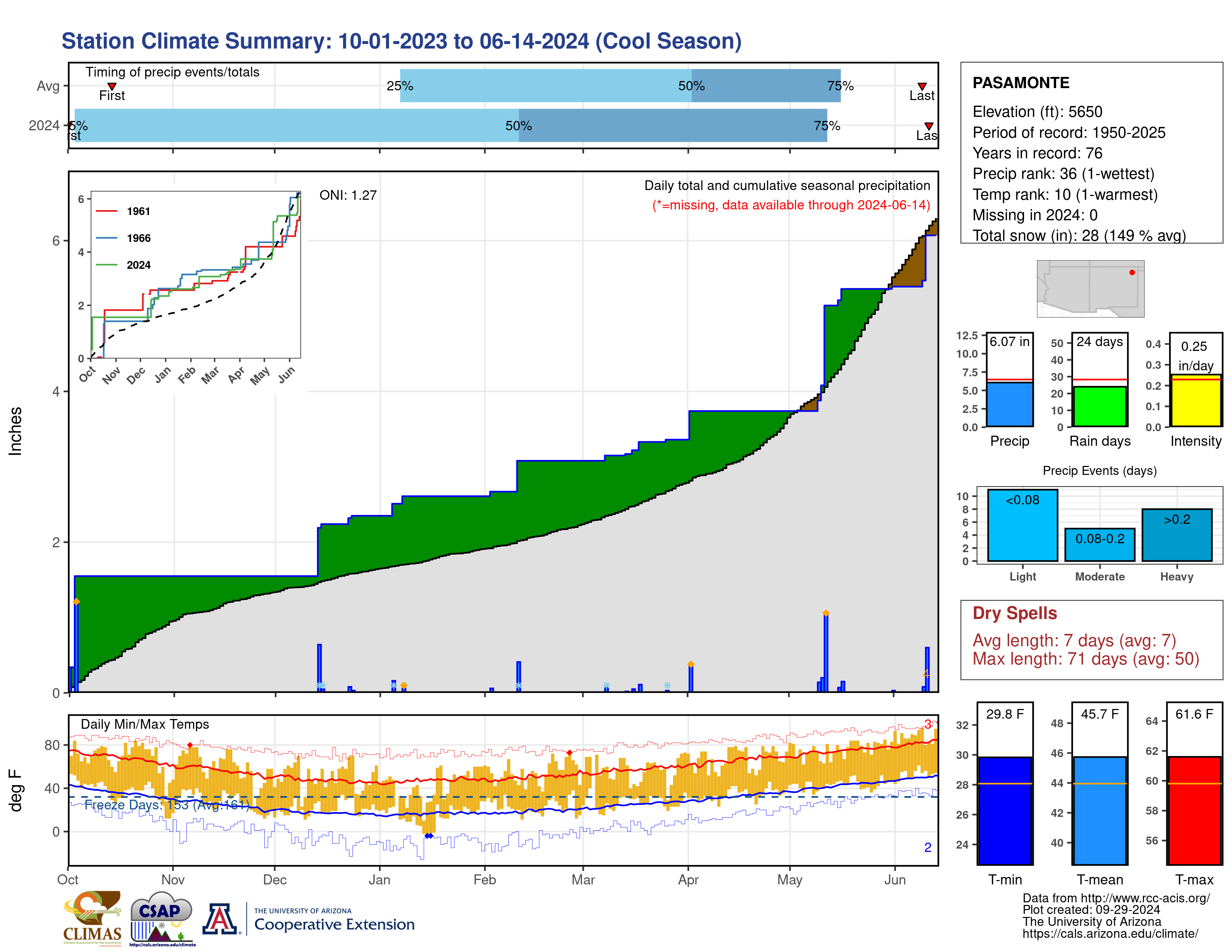
Task: Click the University of Arizona A logo
Action: pyautogui.click(x=220, y=919)
